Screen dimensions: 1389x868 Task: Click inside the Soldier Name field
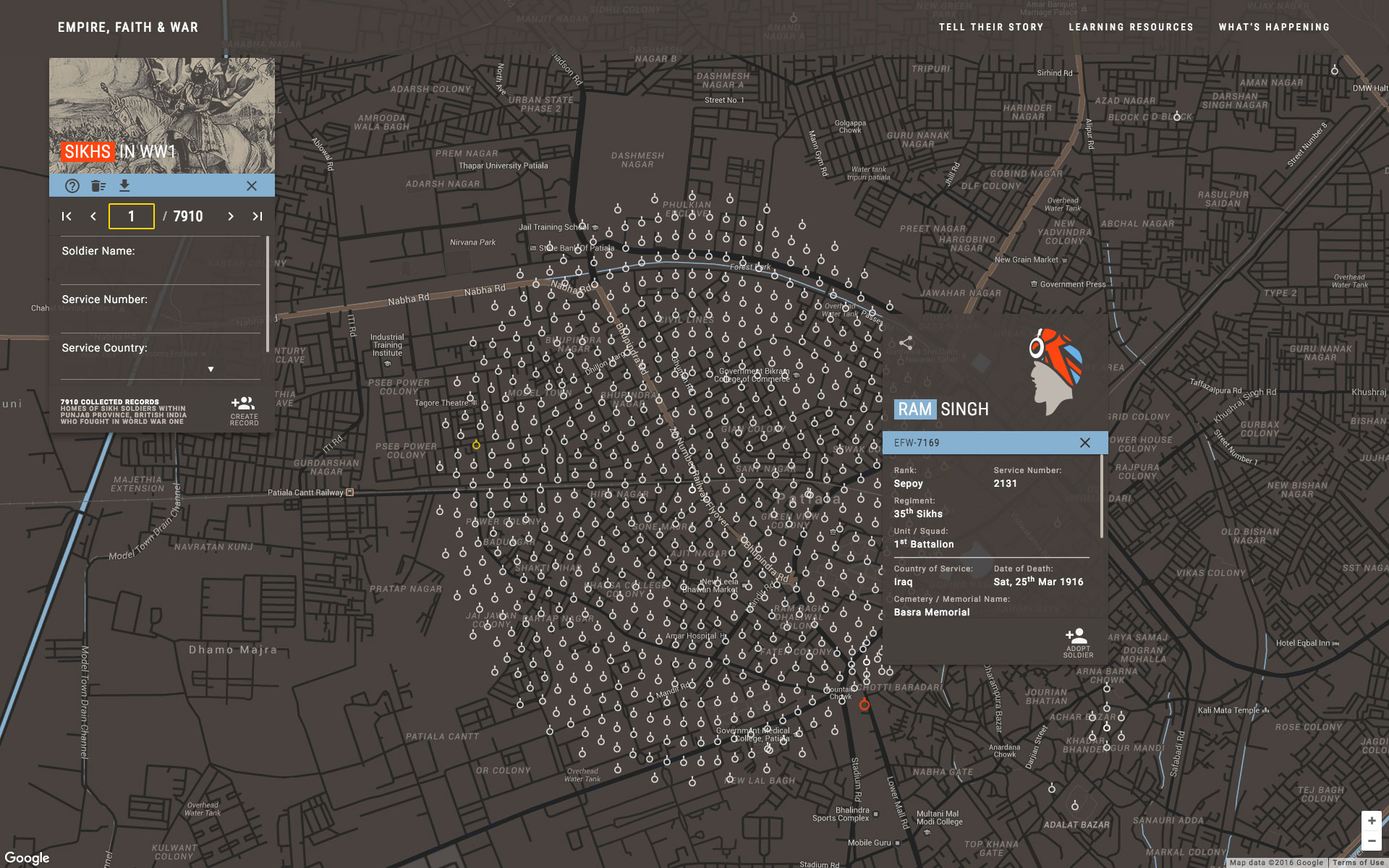click(x=159, y=269)
